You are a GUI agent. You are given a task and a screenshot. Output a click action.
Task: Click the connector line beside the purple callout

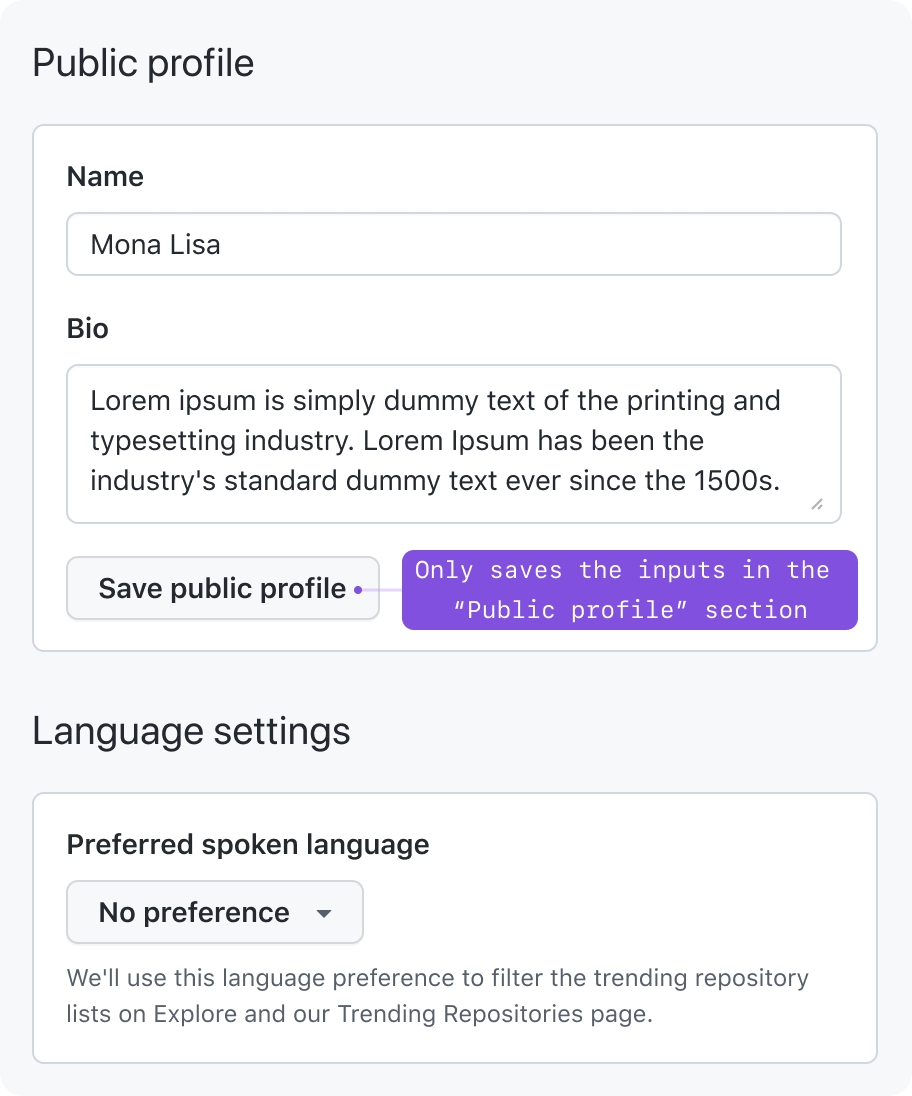[382, 590]
